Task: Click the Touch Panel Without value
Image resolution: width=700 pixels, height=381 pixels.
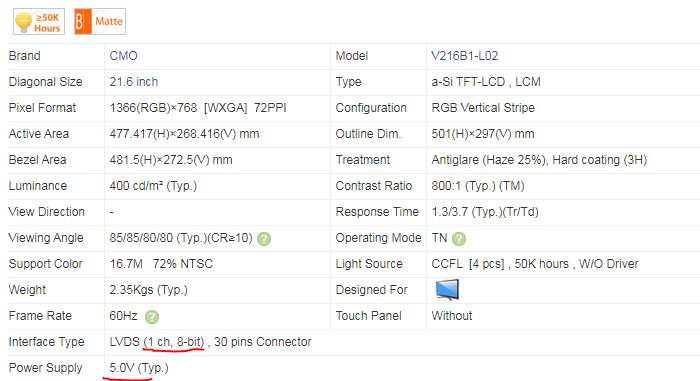Action: (x=452, y=316)
